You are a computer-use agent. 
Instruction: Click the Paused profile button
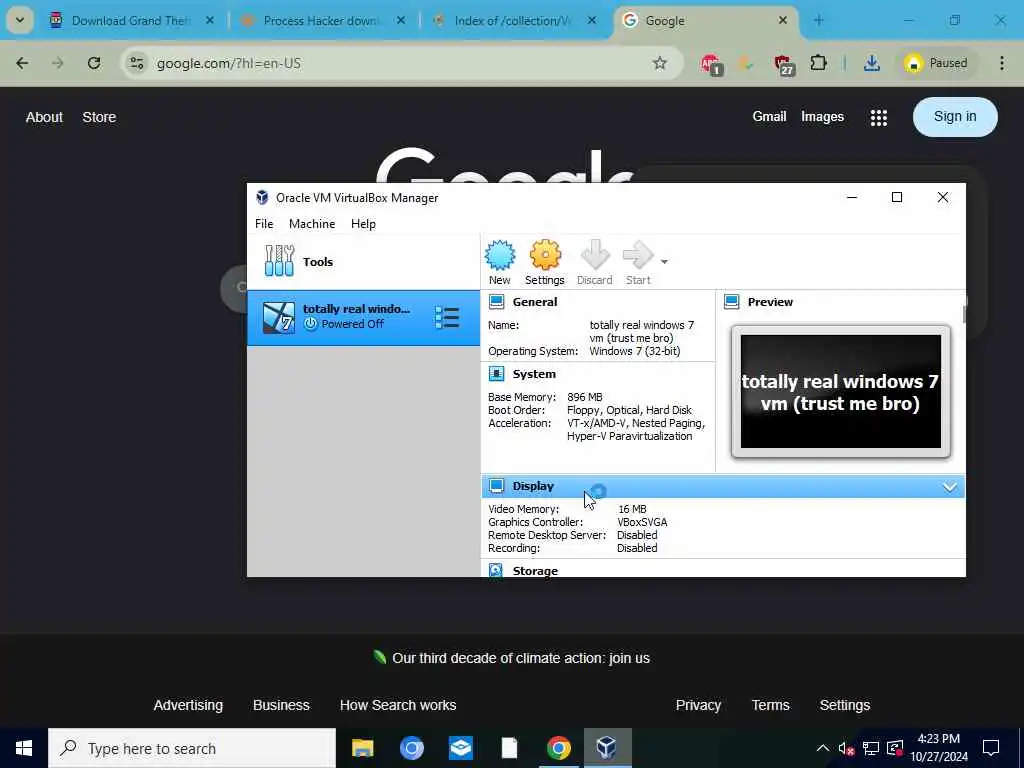(936, 63)
